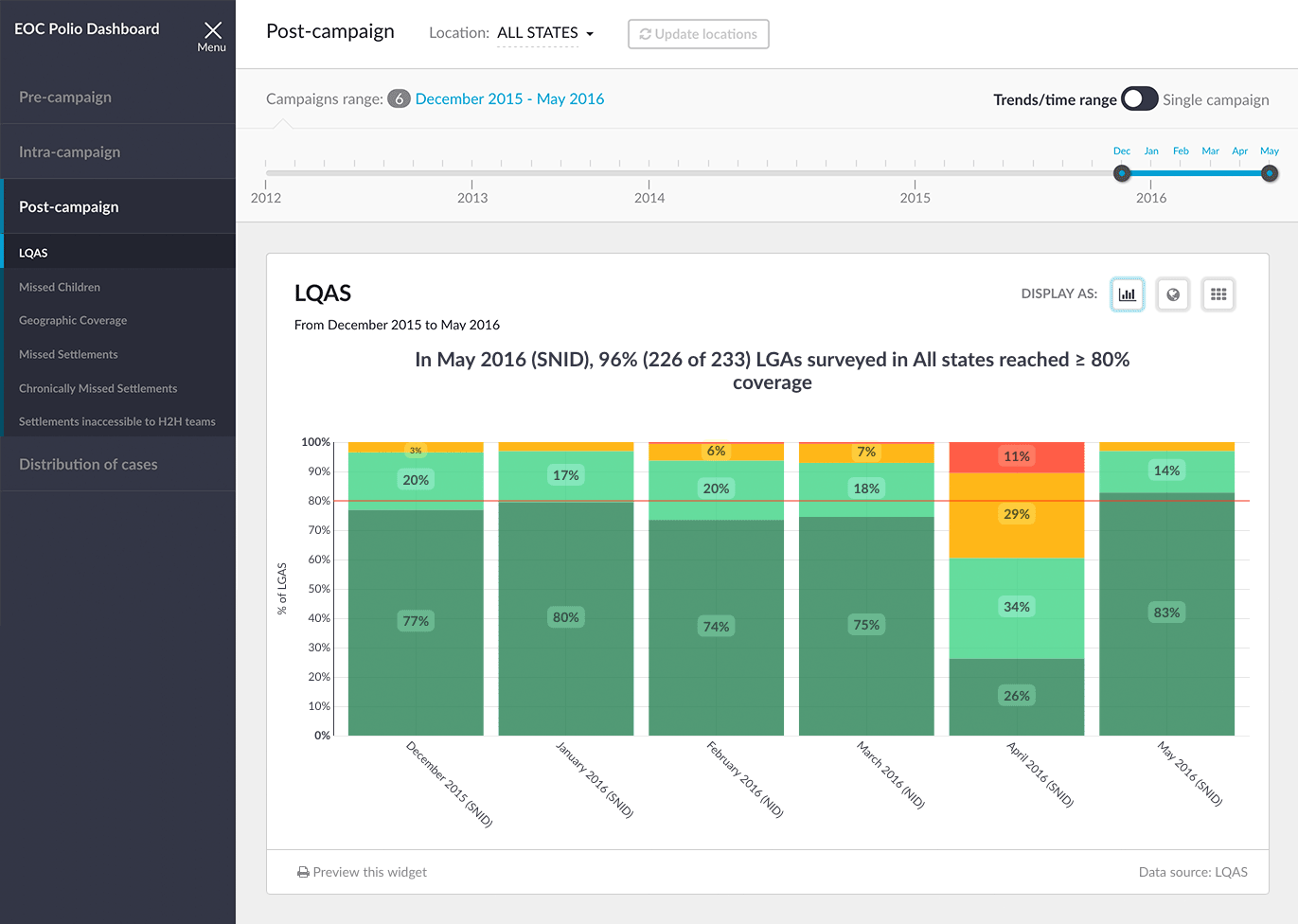Click the timeline end handle at May
Image resolution: width=1298 pixels, height=924 pixels.
(x=1270, y=173)
